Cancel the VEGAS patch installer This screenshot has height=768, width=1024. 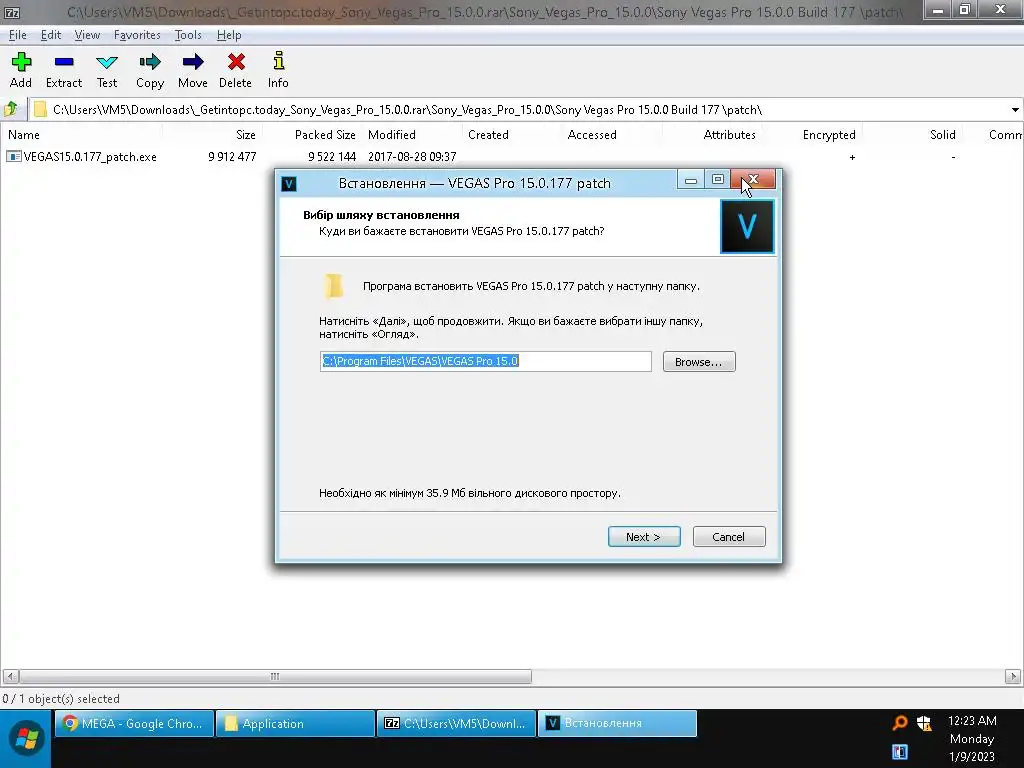point(729,537)
